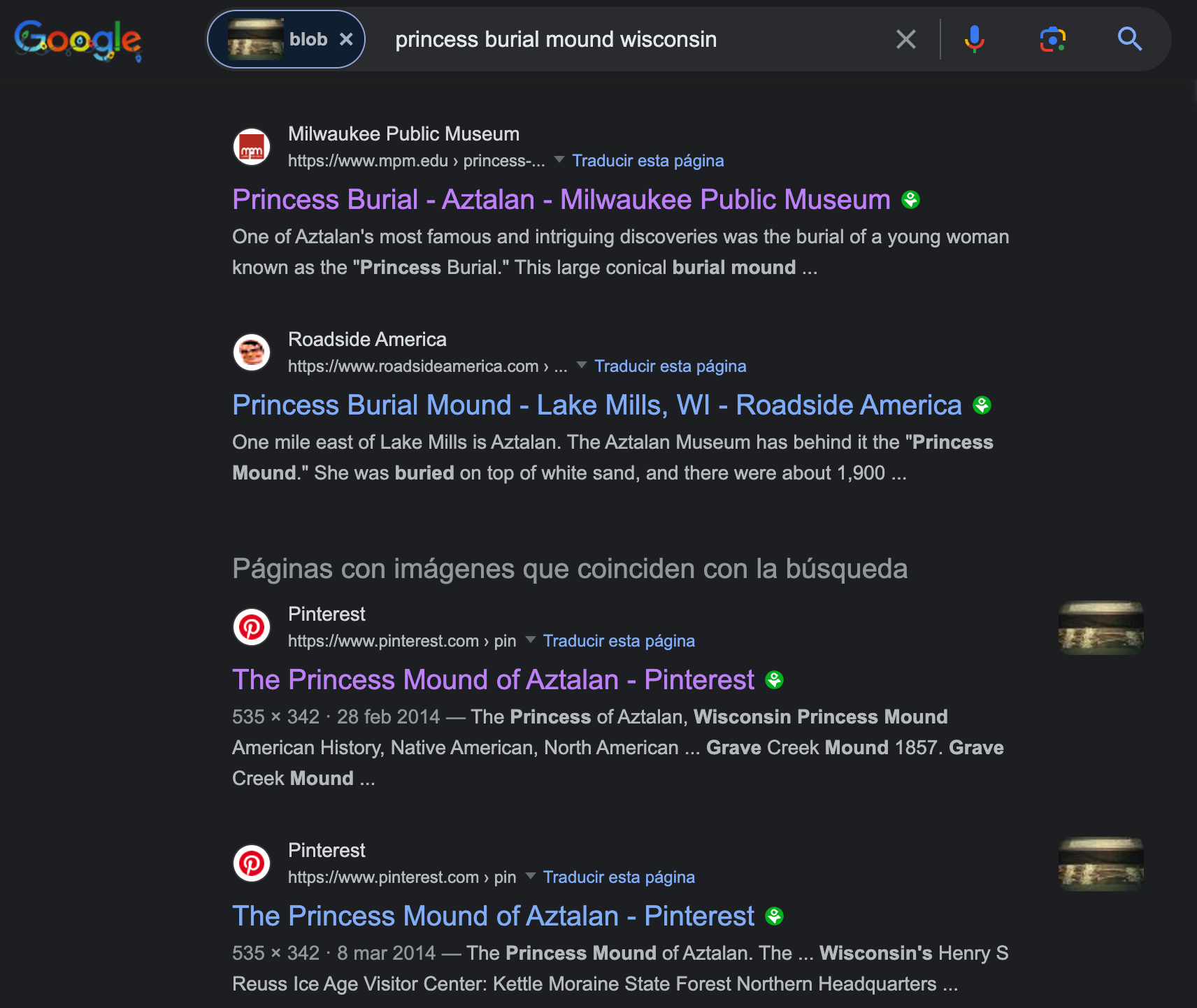Remove the blob image chip
Viewport: 1197px width, 1008px height.
(x=346, y=40)
